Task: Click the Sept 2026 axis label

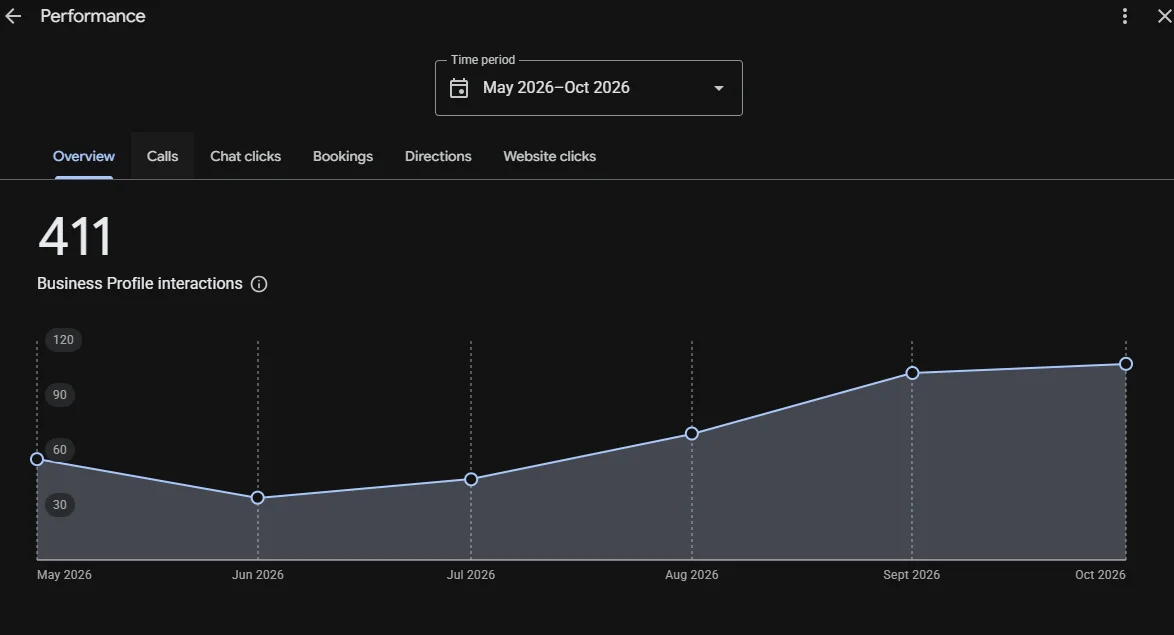Action: pyautogui.click(x=911, y=574)
